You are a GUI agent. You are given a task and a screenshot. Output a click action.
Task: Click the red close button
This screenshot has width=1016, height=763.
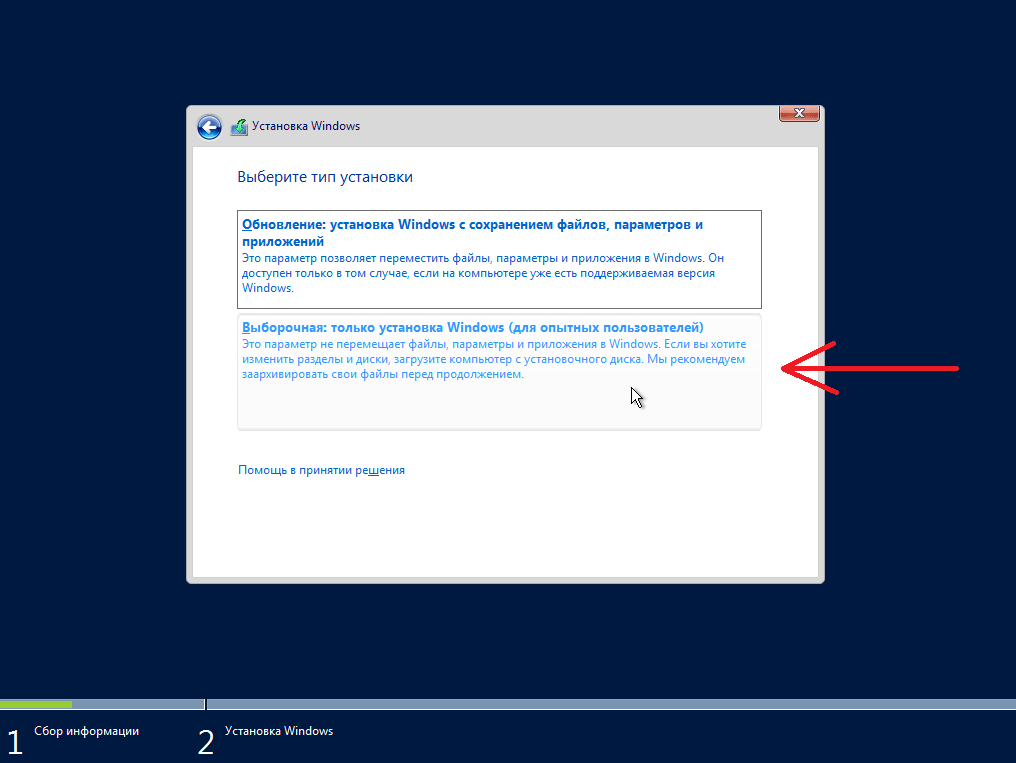pyautogui.click(x=798, y=113)
